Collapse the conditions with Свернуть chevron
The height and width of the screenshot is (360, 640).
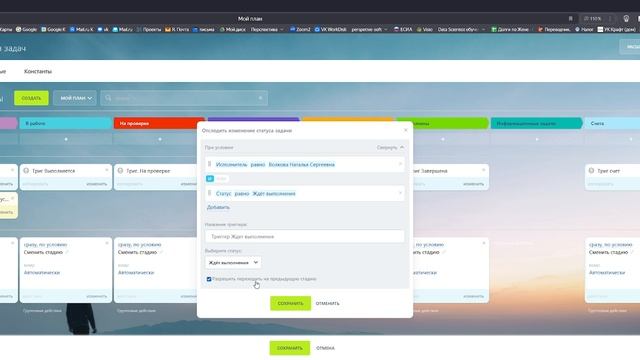coord(390,147)
